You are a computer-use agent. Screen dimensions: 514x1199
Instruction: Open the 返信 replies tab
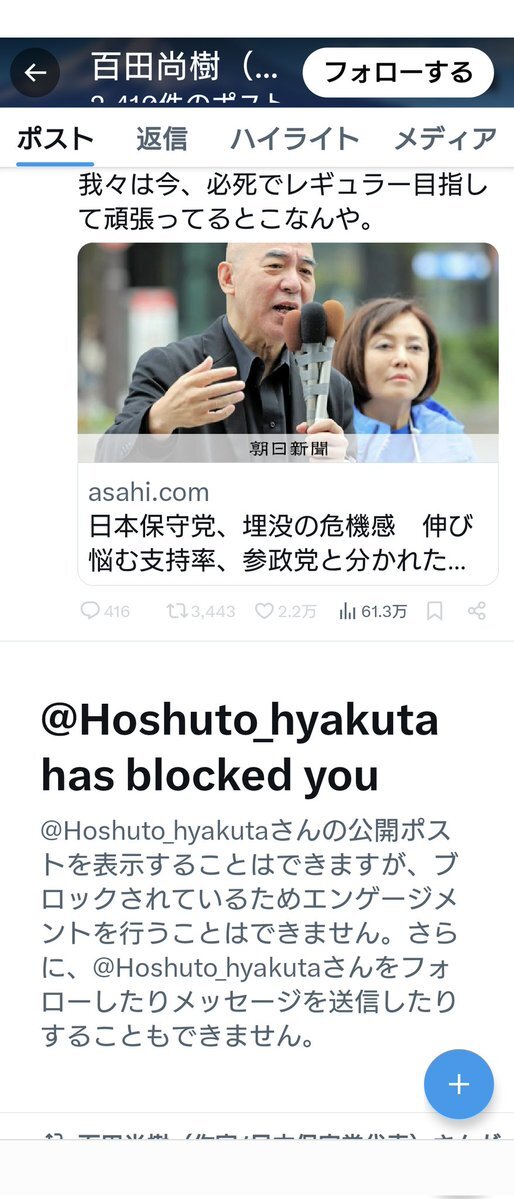click(x=162, y=139)
